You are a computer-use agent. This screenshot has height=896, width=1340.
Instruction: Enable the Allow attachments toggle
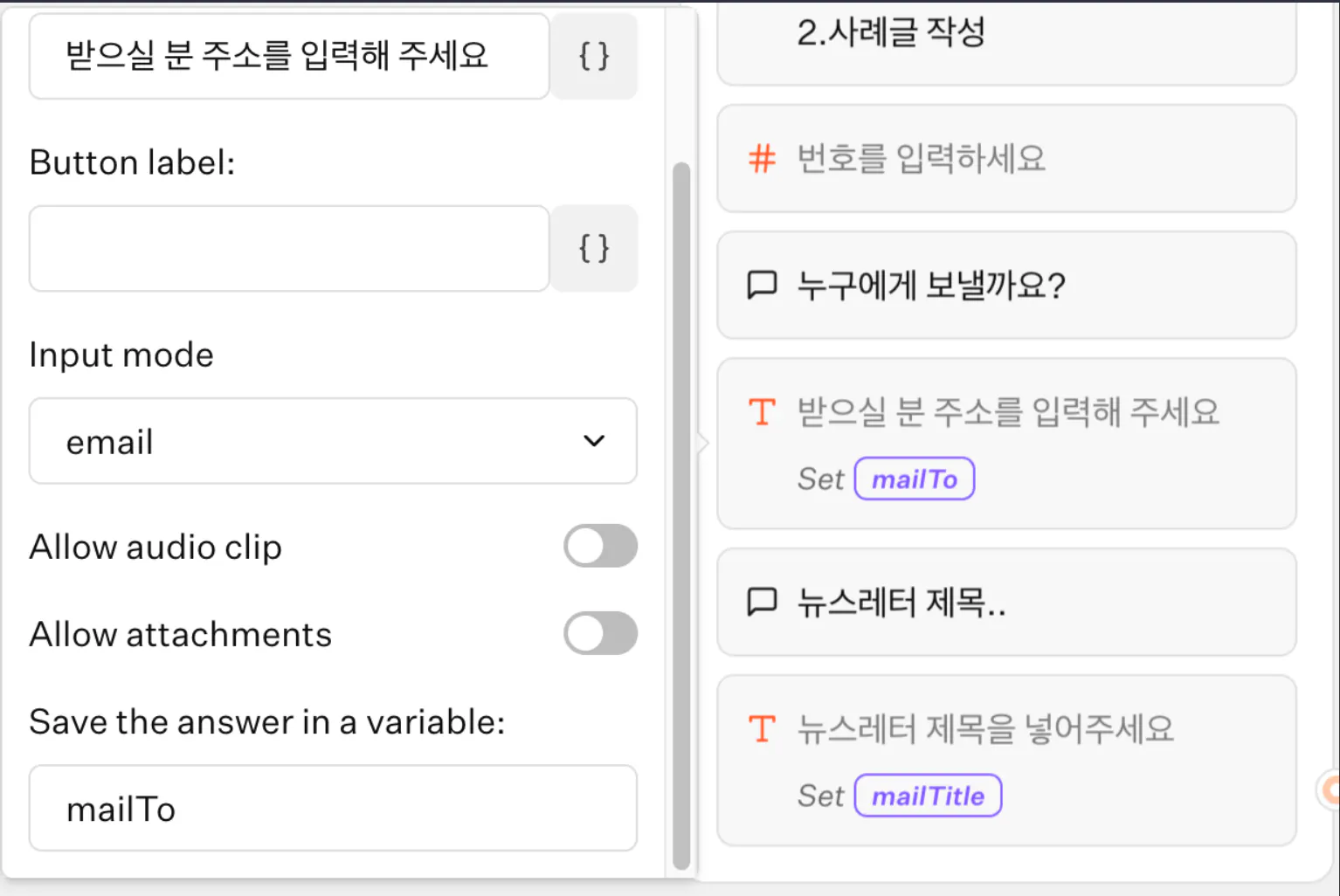pyautogui.click(x=600, y=633)
